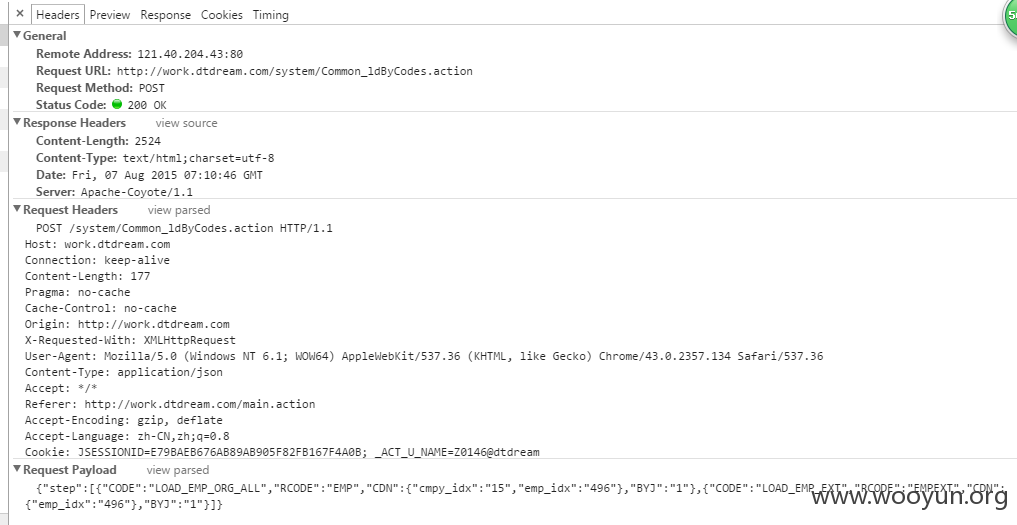1017x525 pixels.
Task: Click the Request URL value
Action: point(294,71)
